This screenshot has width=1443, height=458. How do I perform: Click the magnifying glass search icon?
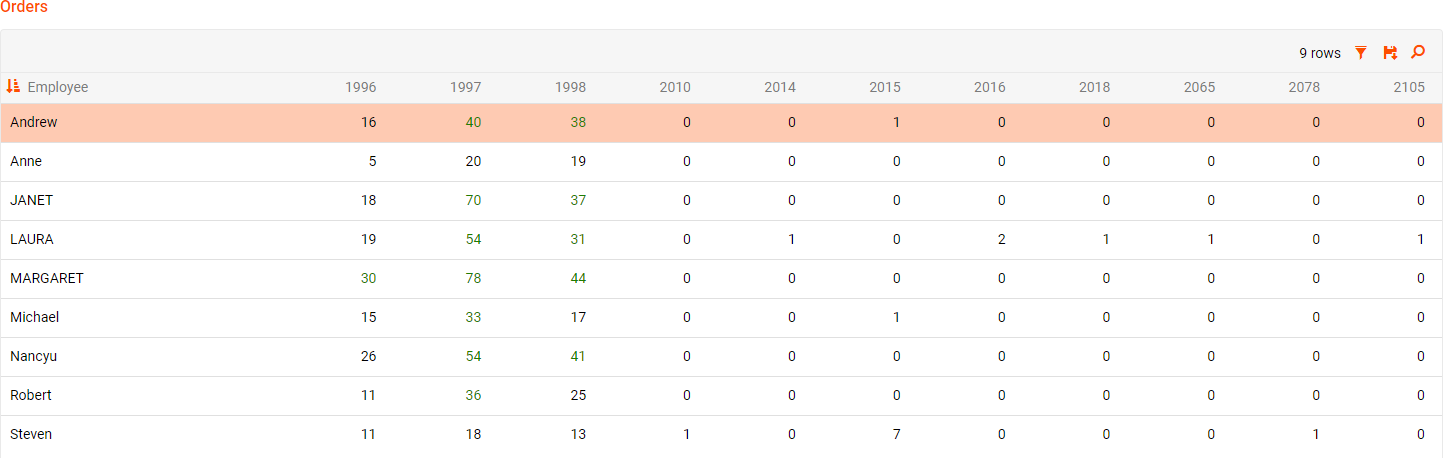pyautogui.click(x=1418, y=53)
